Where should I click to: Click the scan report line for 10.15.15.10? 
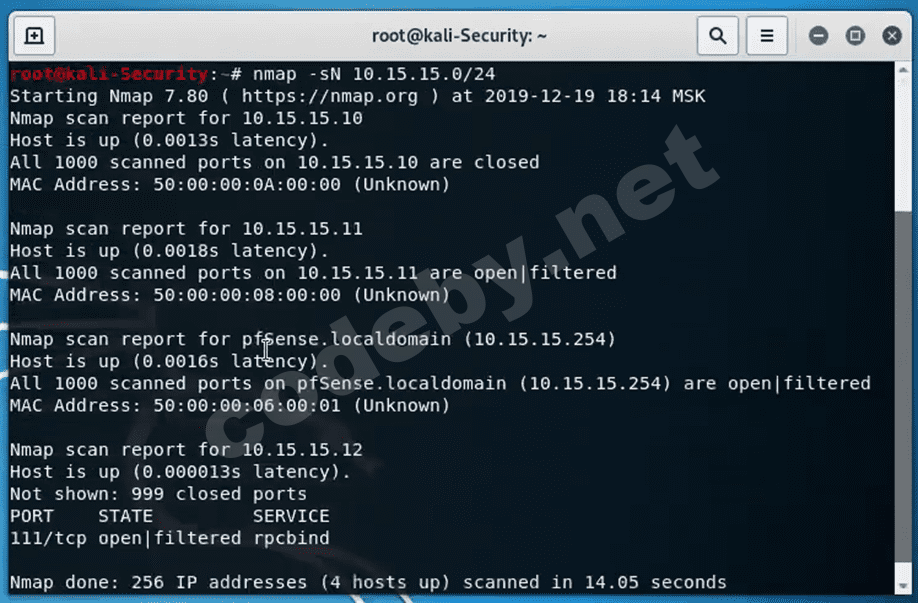pos(186,118)
